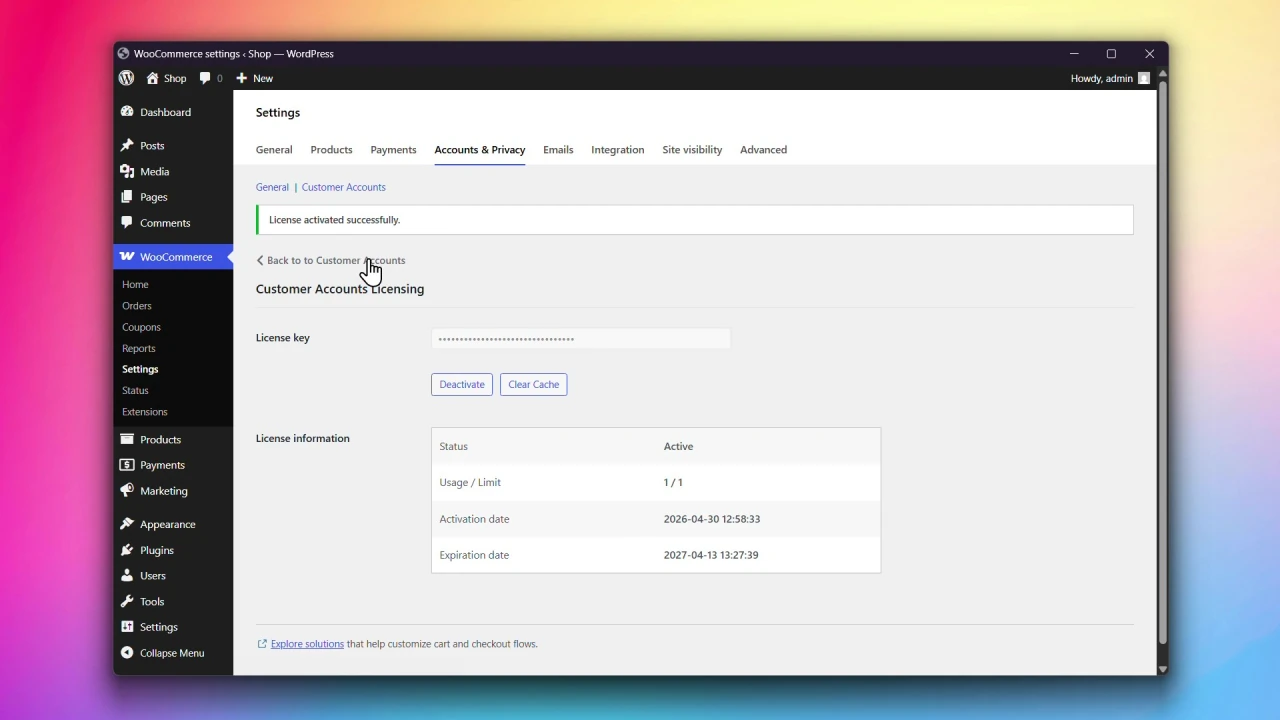Open WooCommerce Settings submenu item
The width and height of the screenshot is (1280, 720).
(x=140, y=369)
